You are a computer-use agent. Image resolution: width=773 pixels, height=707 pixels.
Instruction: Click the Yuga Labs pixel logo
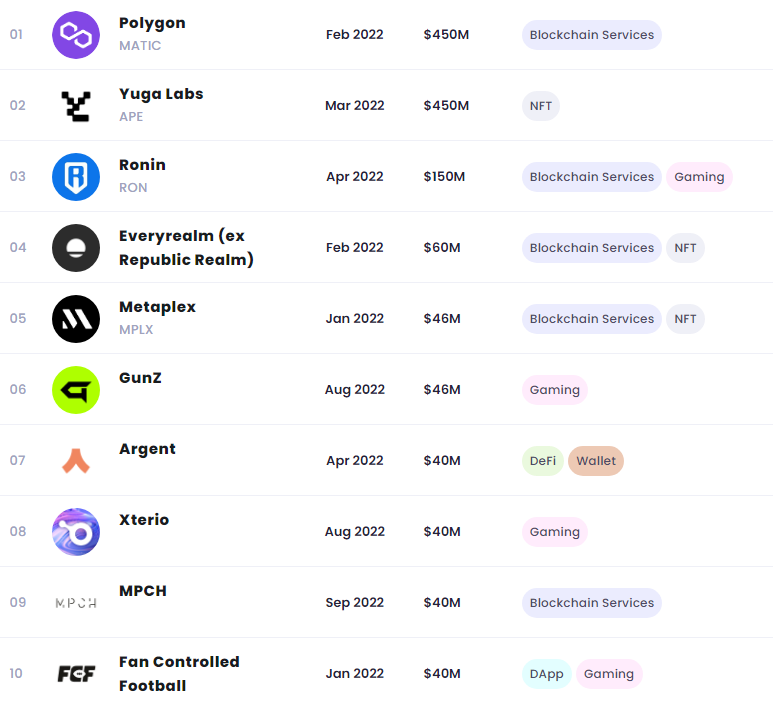click(76, 106)
